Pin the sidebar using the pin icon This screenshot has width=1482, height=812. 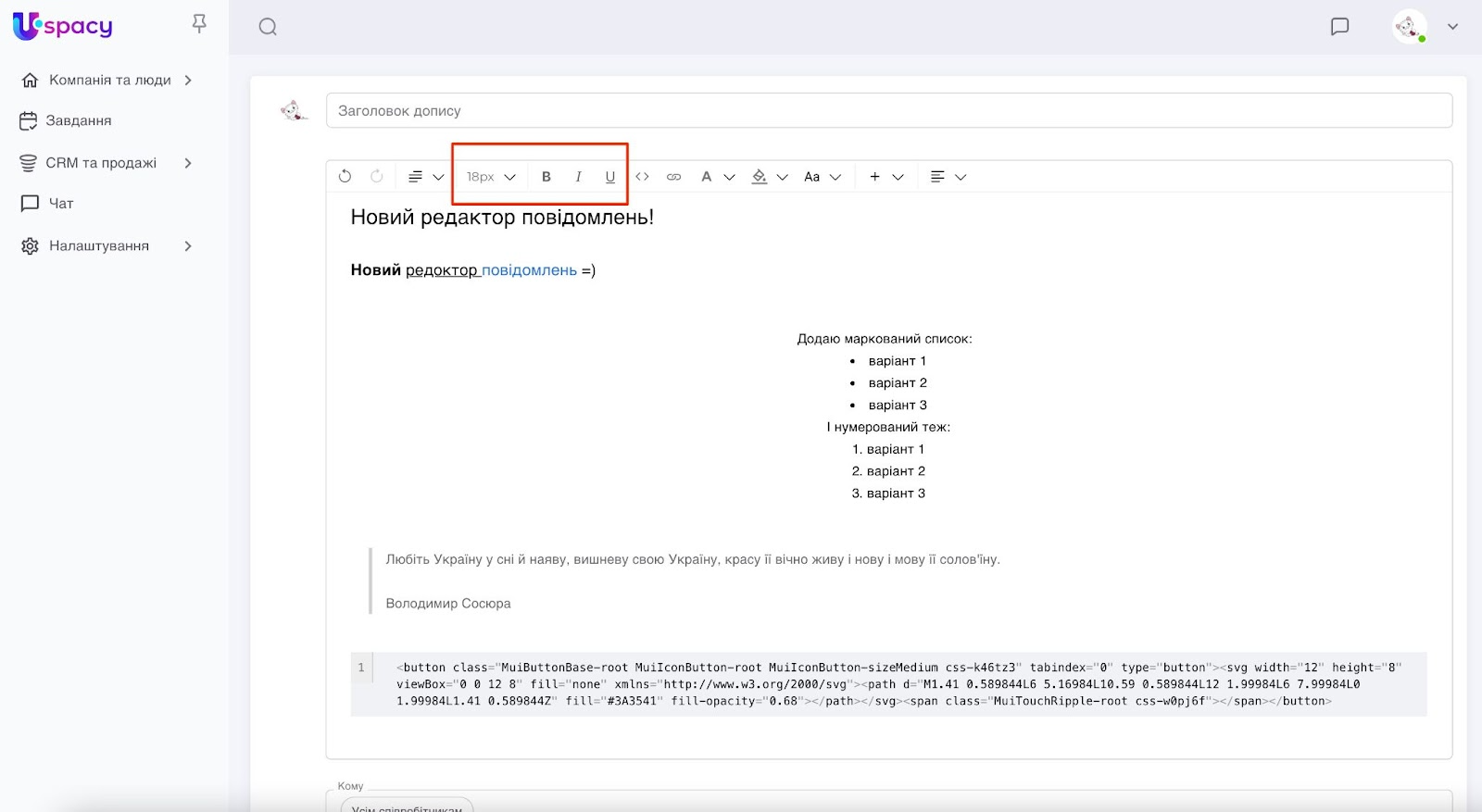click(199, 24)
